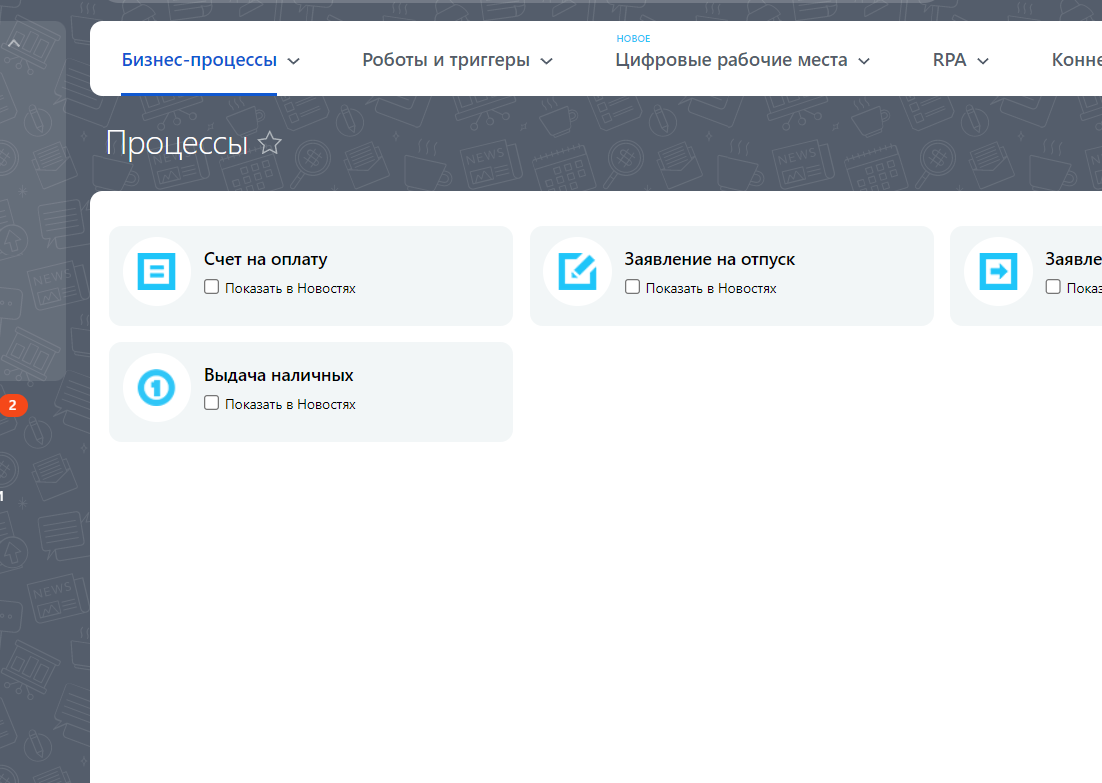
Task: Enable Показать в Новостях for Выдача наличных
Action: coord(212,403)
